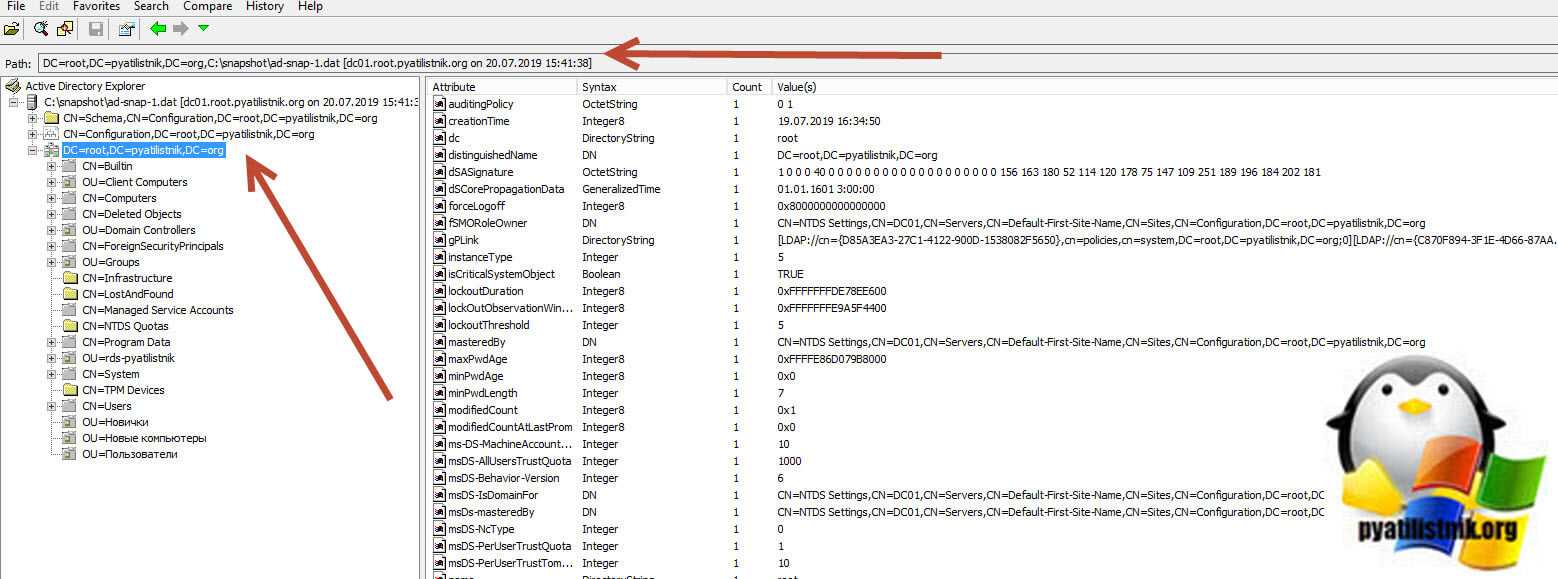1558x579 pixels.
Task: Click the properties toolbar icon
Action: click(126, 29)
